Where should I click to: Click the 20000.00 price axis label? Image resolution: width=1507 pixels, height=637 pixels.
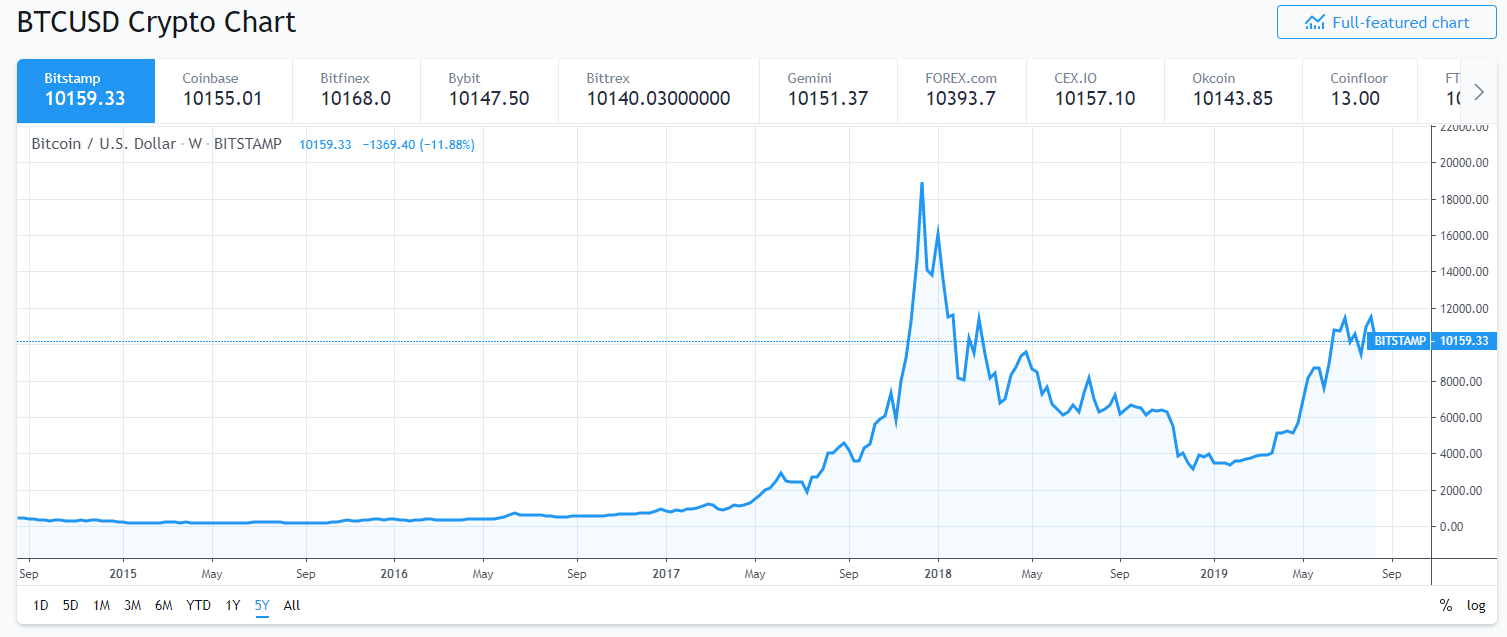point(1464,163)
